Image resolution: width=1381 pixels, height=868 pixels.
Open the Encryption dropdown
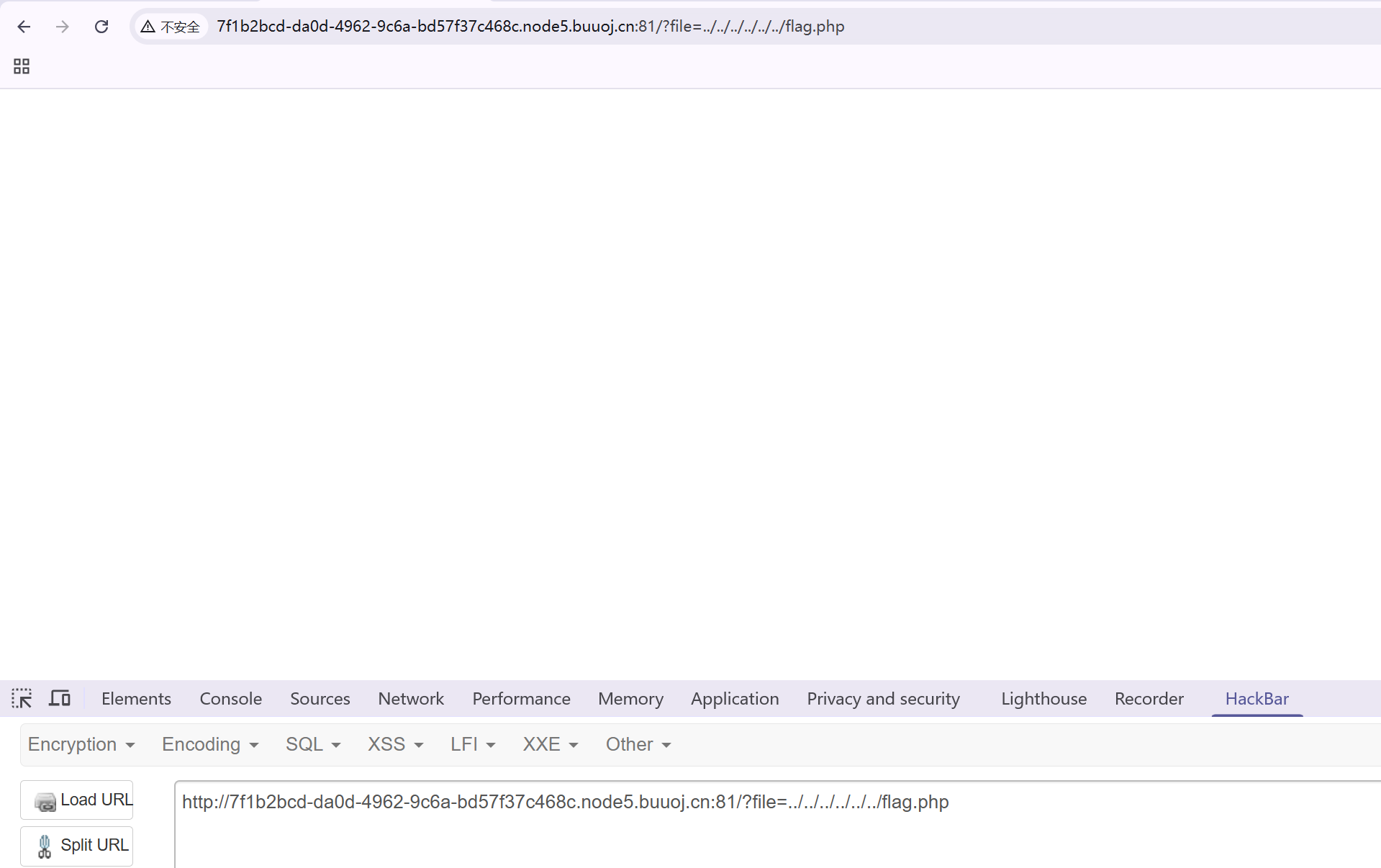point(81,744)
